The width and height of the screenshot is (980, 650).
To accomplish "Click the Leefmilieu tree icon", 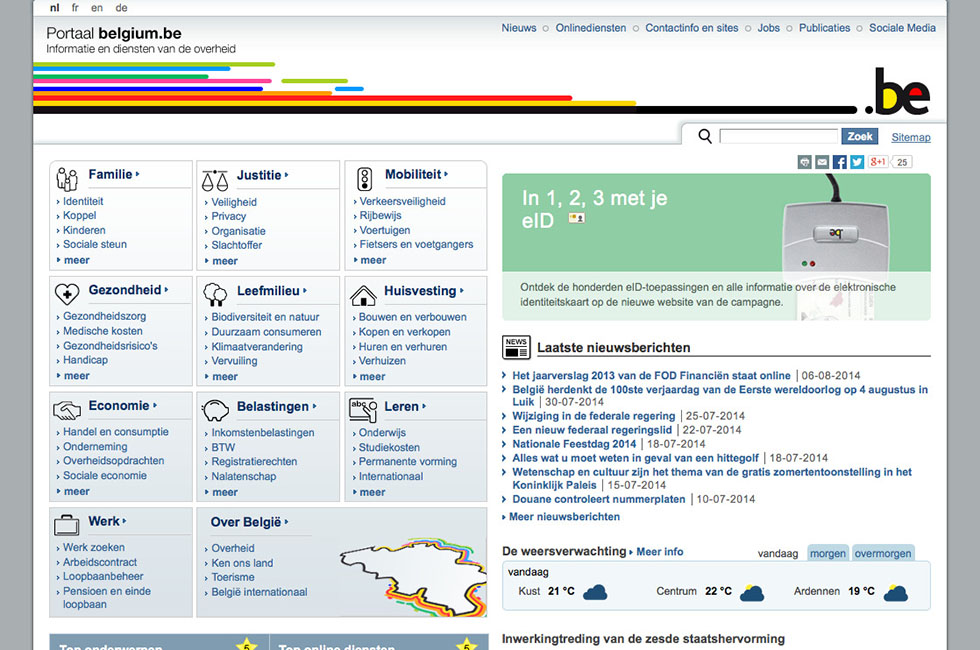I will 215,294.
